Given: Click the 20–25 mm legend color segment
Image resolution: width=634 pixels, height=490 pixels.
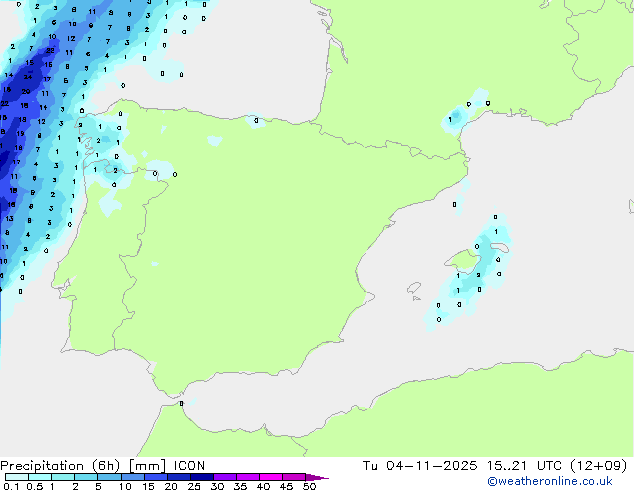Looking at the screenshot, I should 179,477.
